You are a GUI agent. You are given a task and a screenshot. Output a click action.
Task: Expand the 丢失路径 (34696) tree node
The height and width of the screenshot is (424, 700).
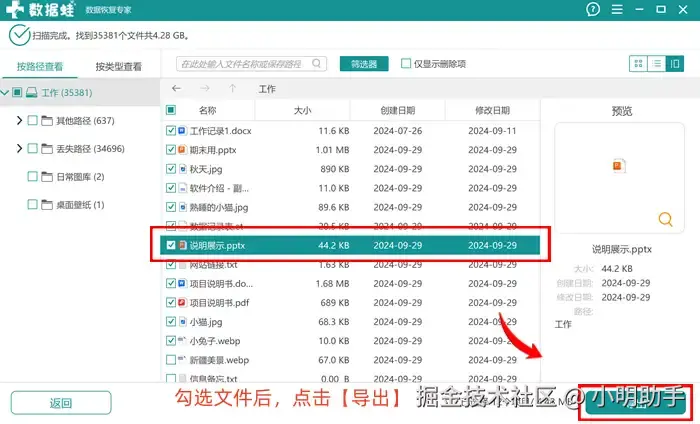[19, 148]
